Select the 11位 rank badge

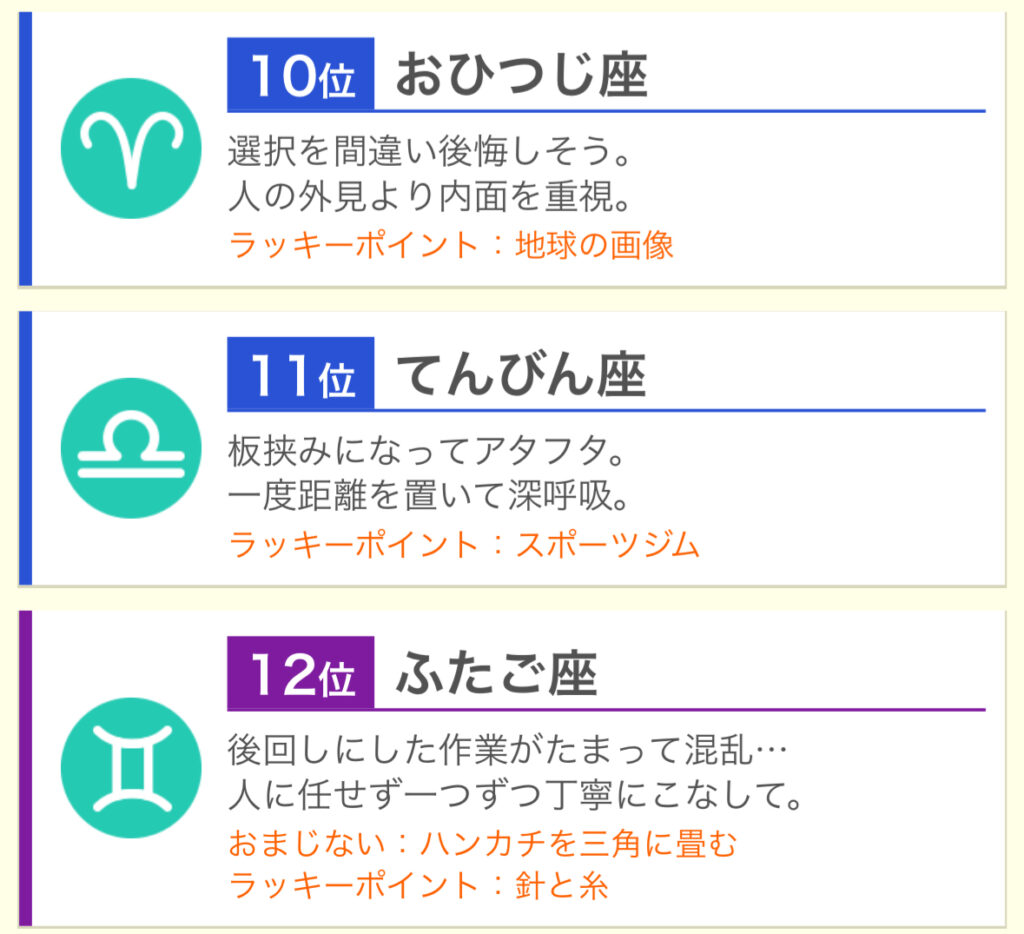(300, 374)
